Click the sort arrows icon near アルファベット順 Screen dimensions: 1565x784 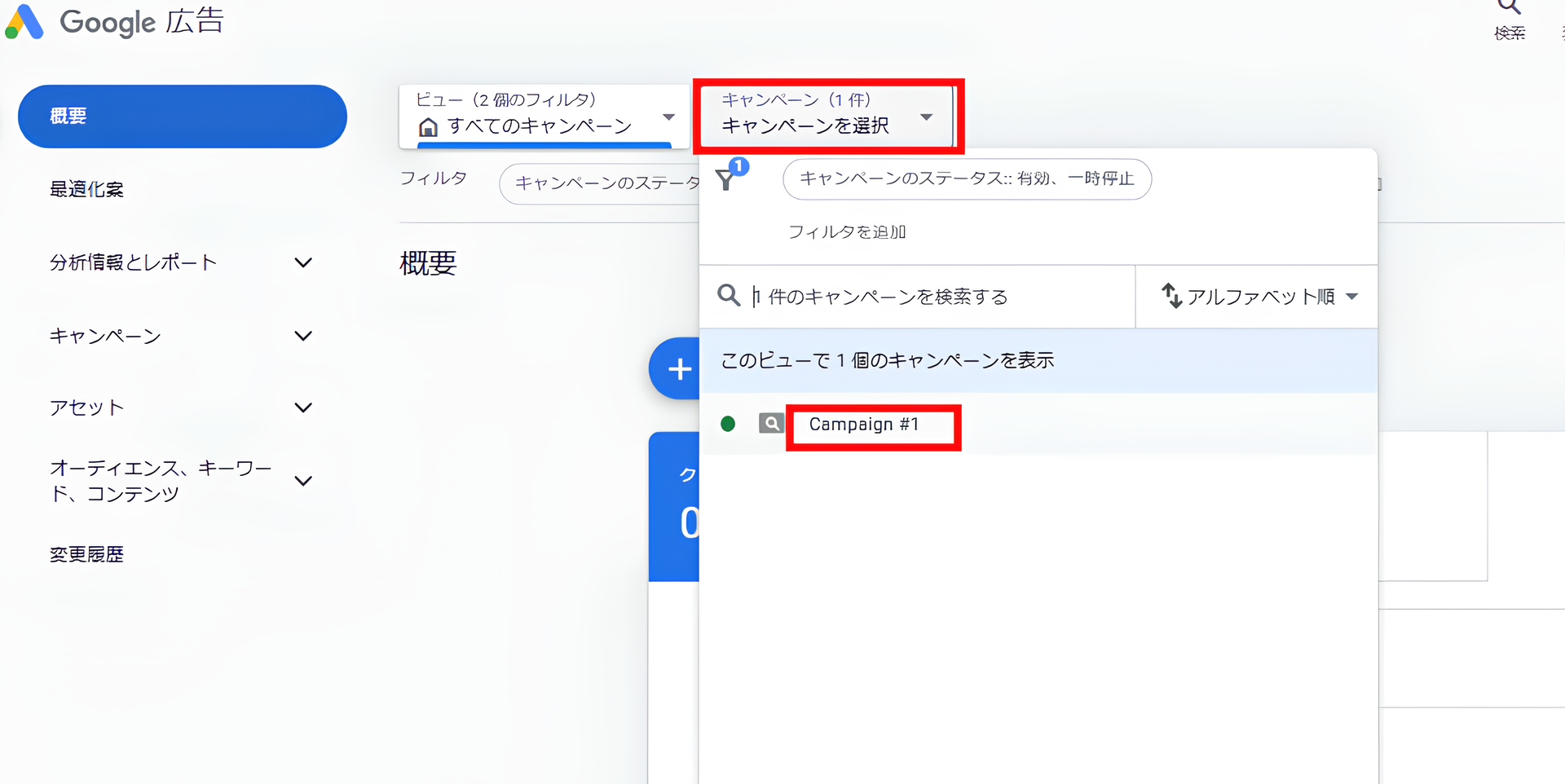[1173, 297]
